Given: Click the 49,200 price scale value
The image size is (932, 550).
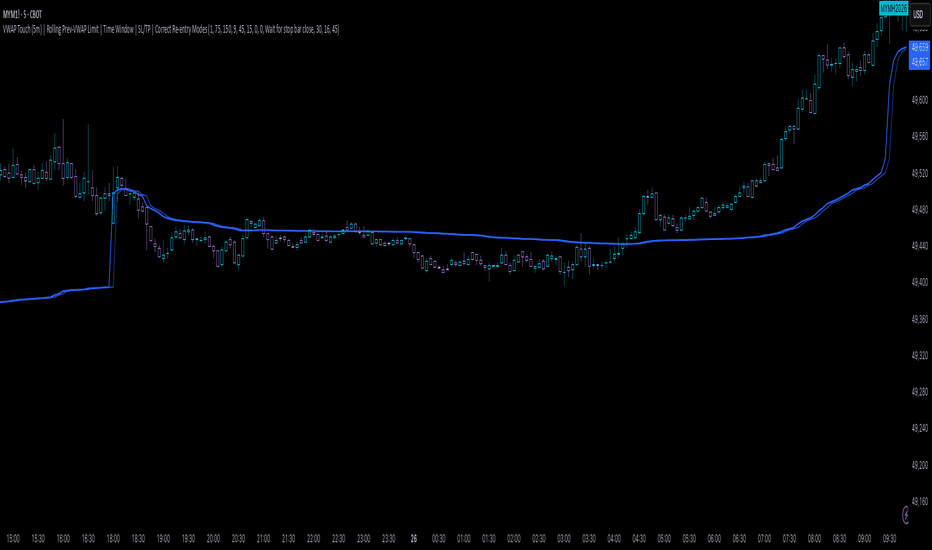Looking at the screenshot, I should tap(920, 465).
